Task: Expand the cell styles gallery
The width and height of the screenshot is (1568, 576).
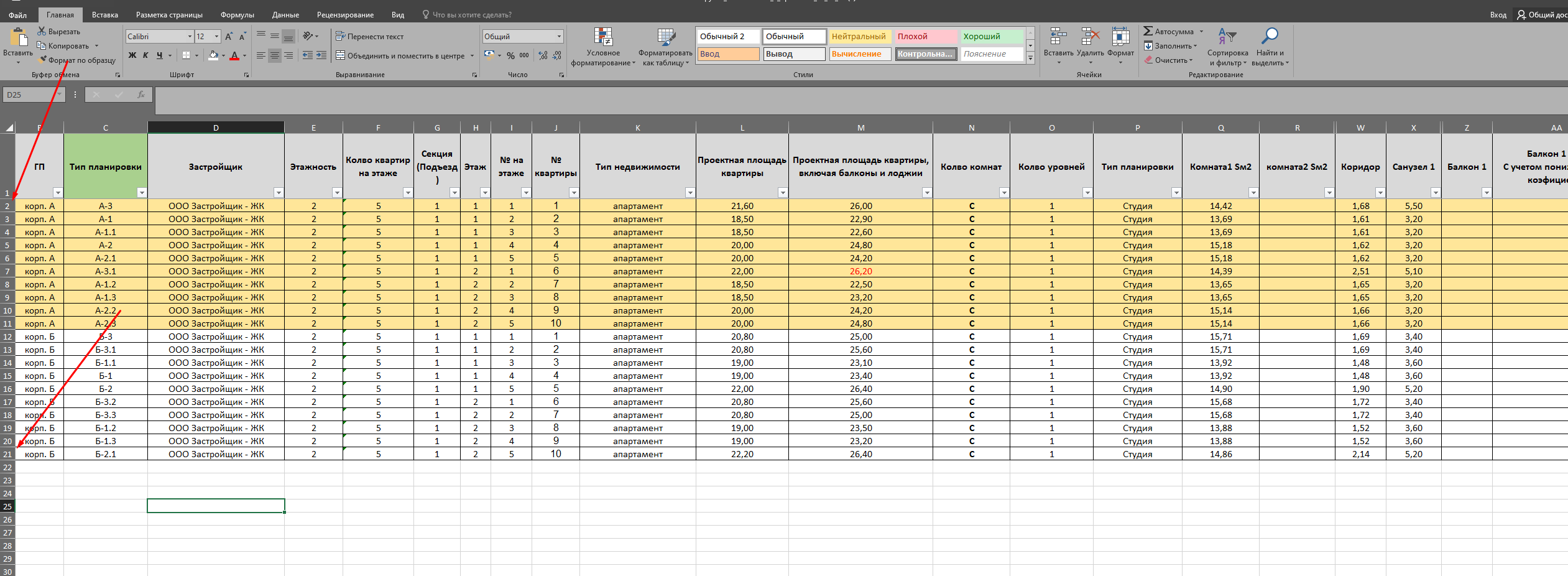Action: (x=1030, y=58)
